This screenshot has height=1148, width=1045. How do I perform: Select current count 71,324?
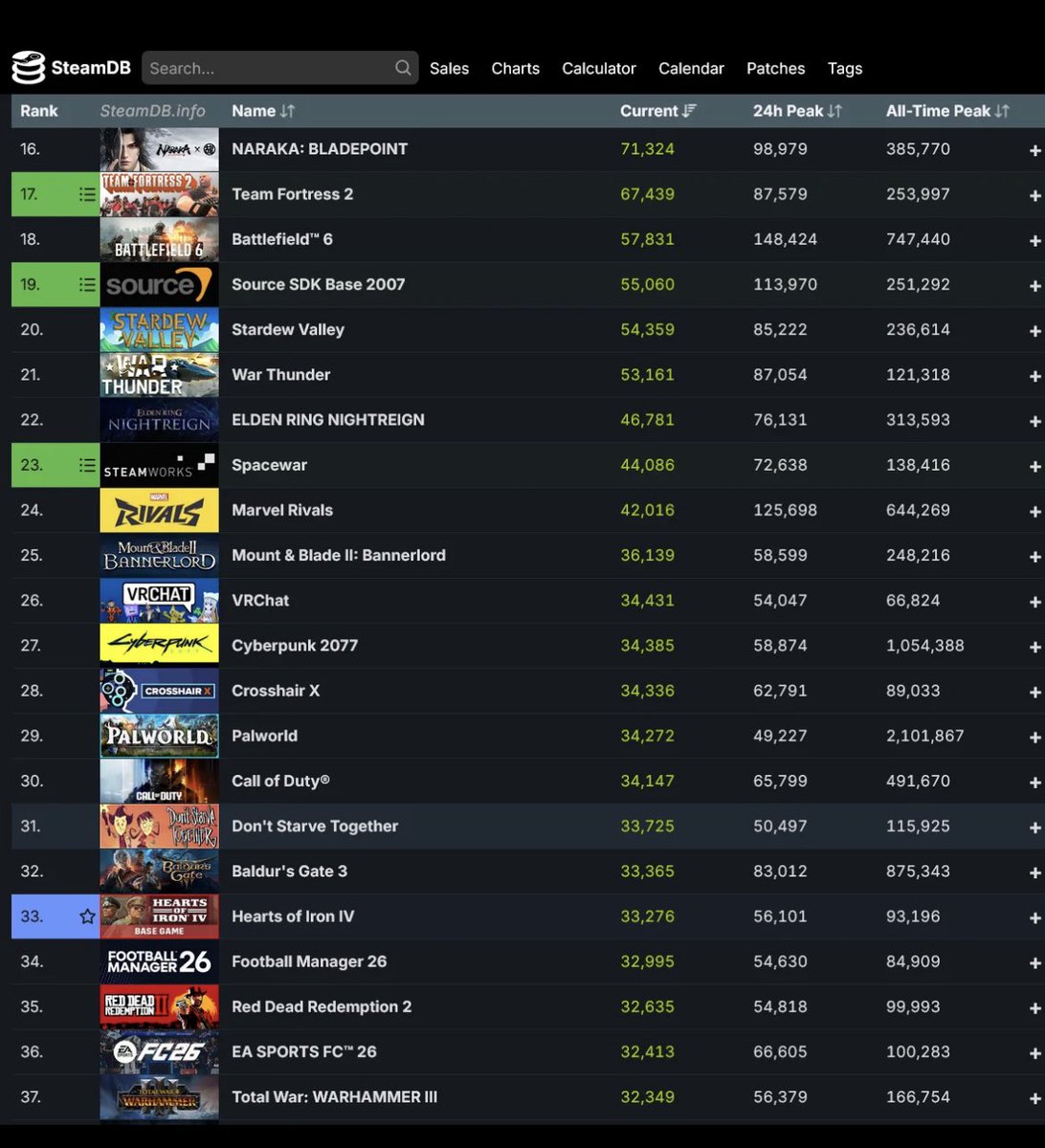[647, 149]
